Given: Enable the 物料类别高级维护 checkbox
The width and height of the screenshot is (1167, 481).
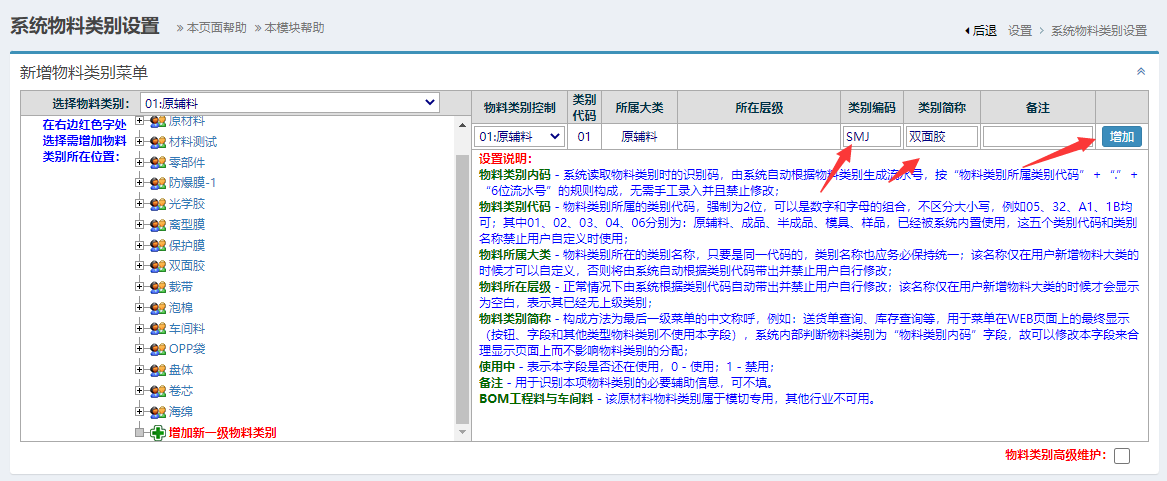Looking at the screenshot, I should 1122,456.
